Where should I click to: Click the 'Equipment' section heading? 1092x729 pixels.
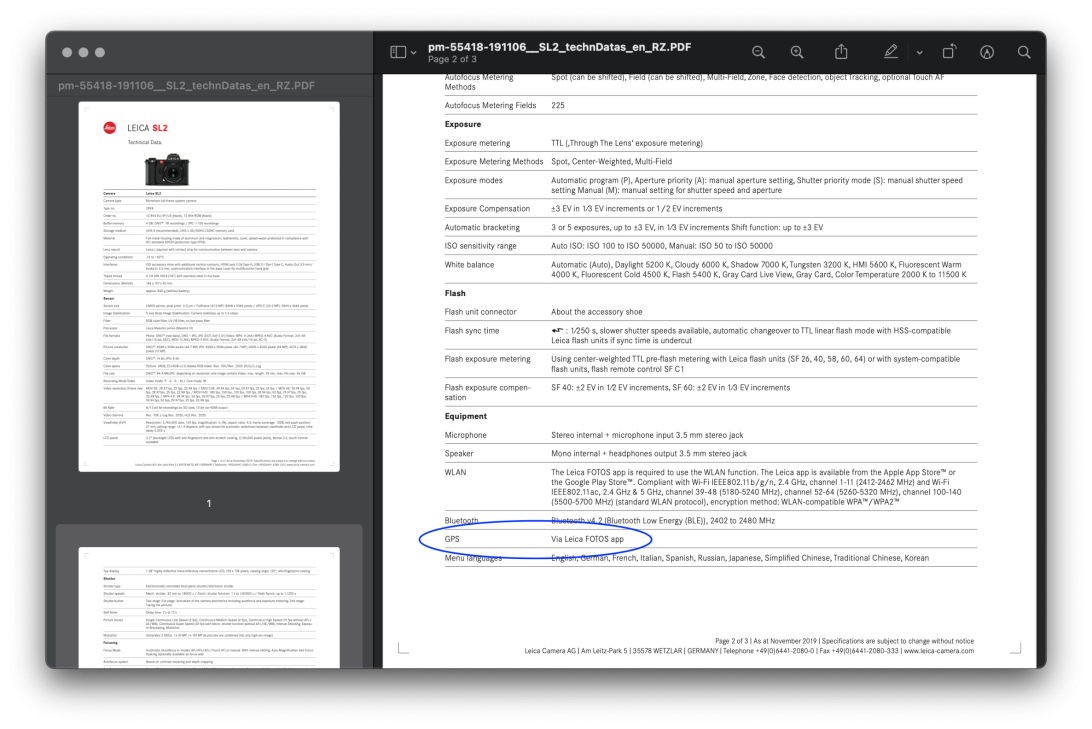(466, 416)
